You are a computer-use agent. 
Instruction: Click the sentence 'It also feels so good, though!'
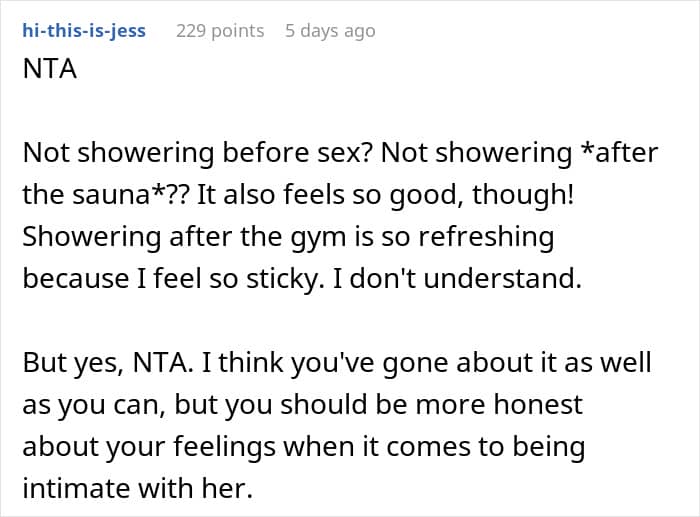coord(385,195)
